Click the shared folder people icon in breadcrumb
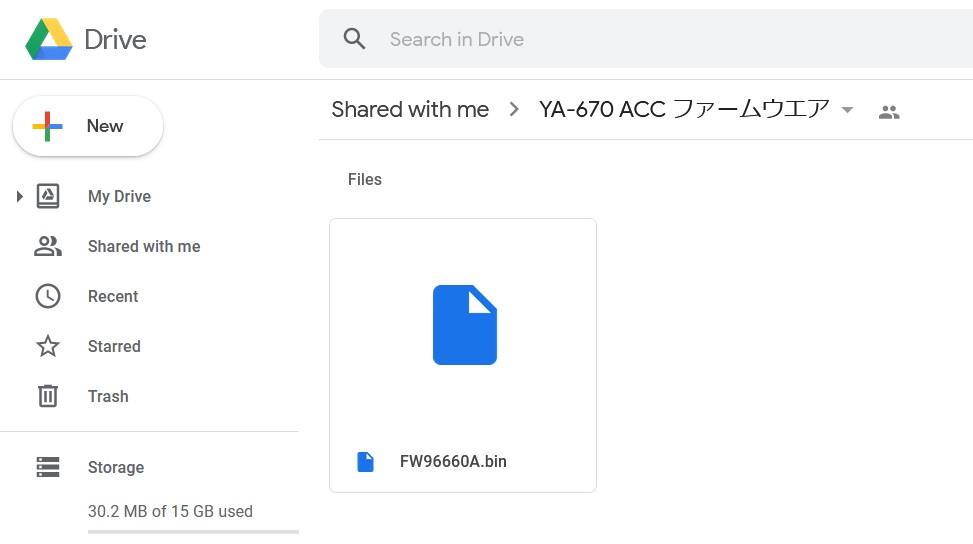This screenshot has width=973, height=544. point(889,112)
